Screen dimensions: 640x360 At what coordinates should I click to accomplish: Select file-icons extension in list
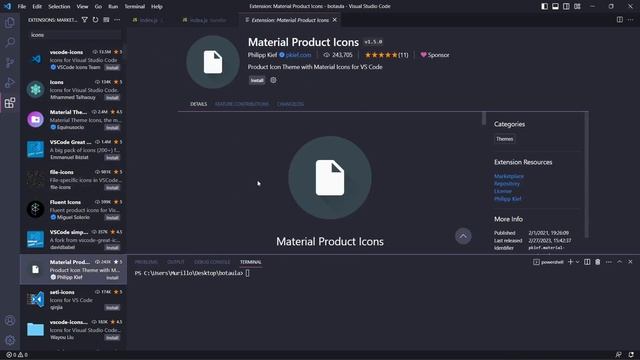click(73, 180)
